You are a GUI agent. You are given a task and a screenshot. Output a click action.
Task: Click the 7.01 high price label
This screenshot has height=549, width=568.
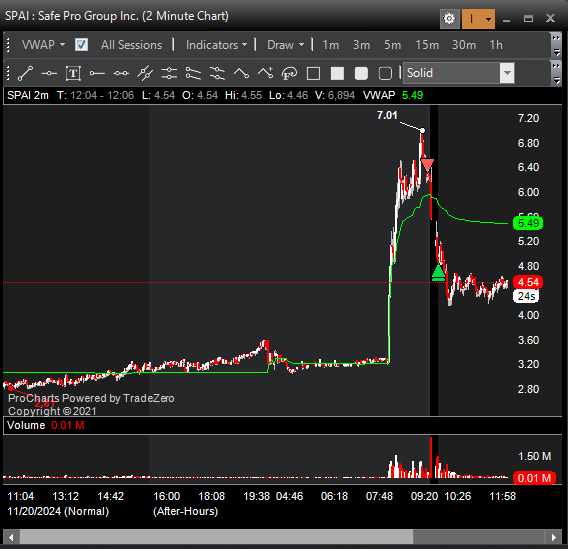pyautogui.click(x=387, y=115)
